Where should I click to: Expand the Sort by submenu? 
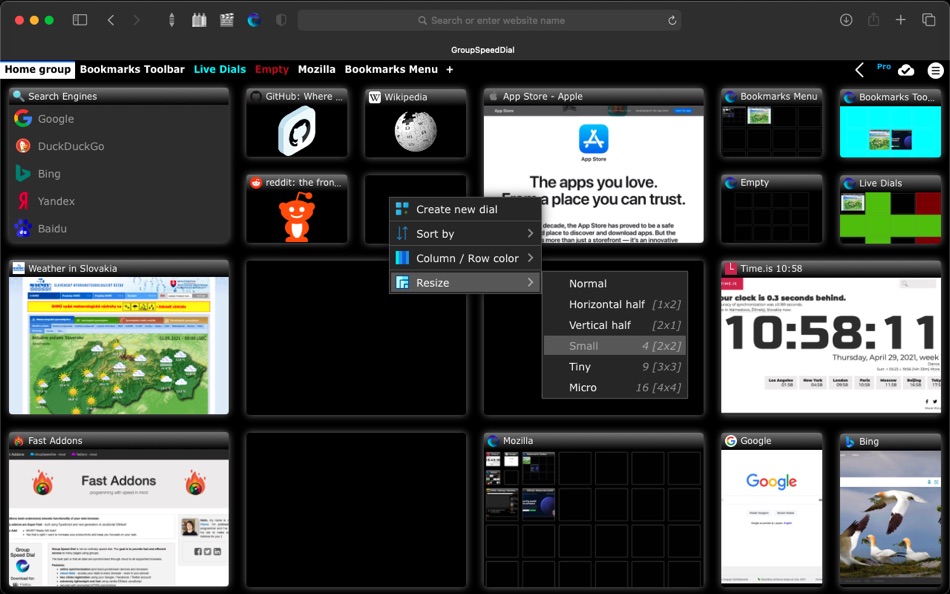[x=465, y=233]
